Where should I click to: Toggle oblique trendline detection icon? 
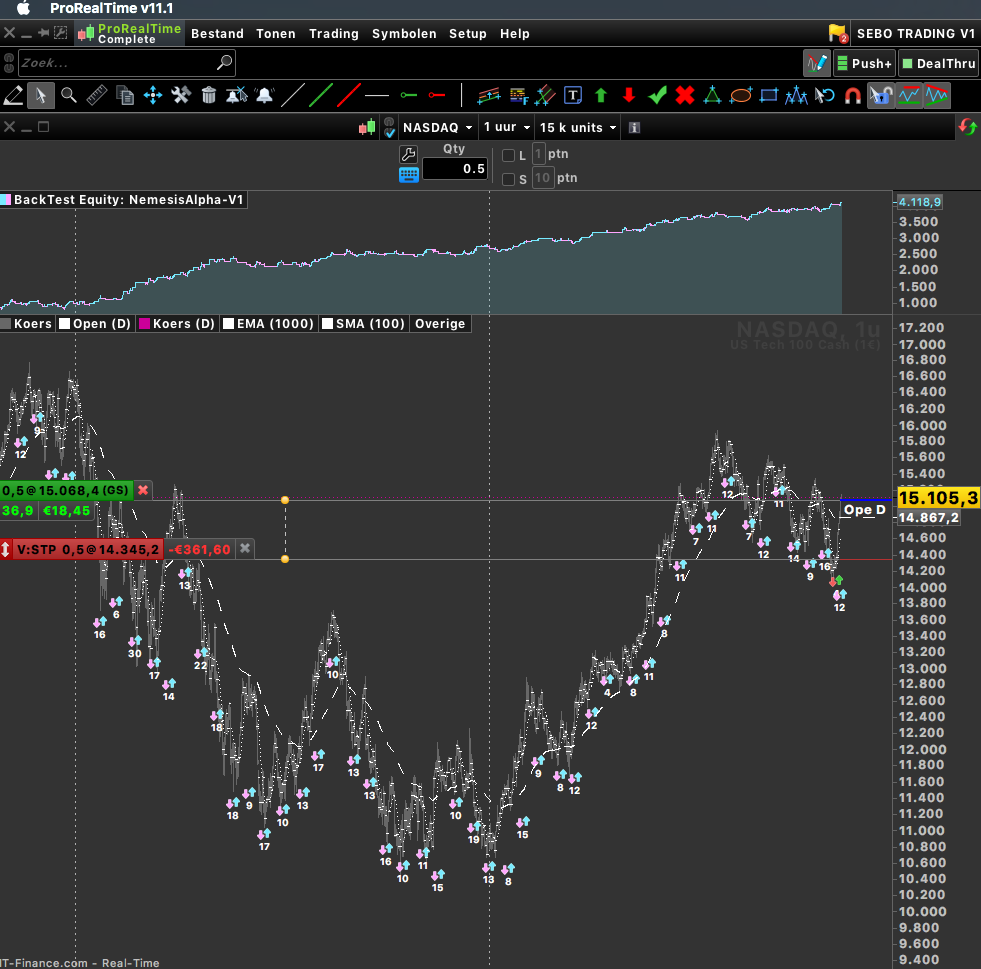click(937, 96)
